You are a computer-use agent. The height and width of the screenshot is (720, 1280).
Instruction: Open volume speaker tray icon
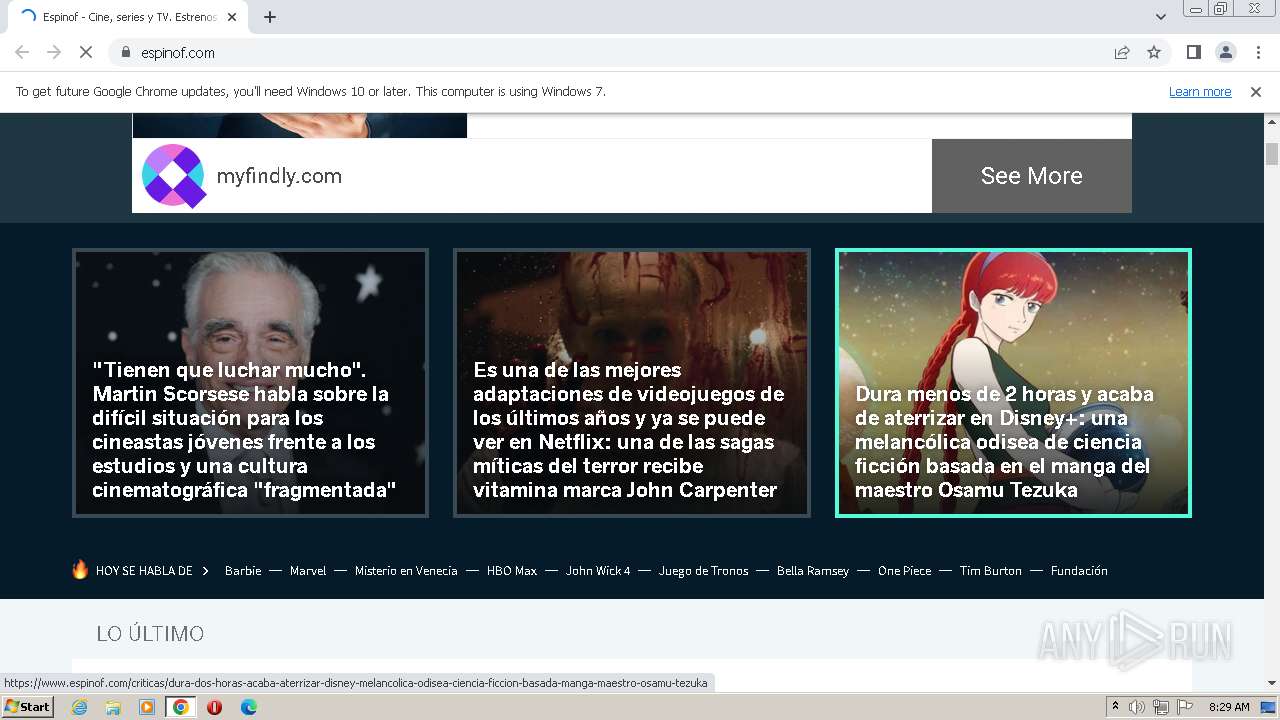coord(1137,707)
